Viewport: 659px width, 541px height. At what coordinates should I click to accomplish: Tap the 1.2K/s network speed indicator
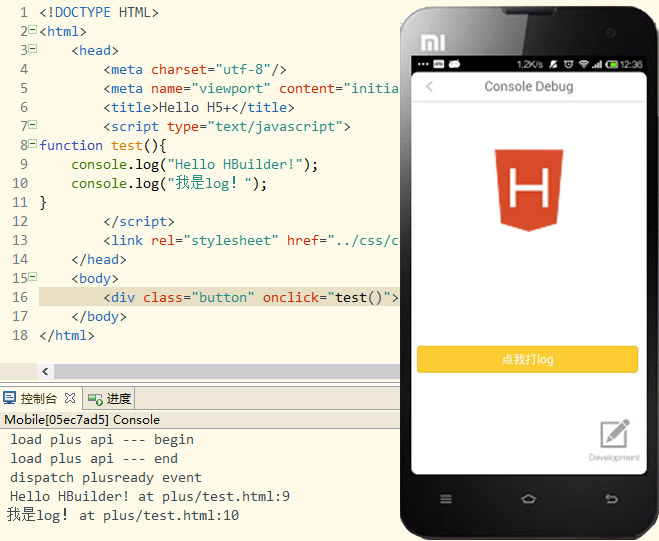point(530,64)
